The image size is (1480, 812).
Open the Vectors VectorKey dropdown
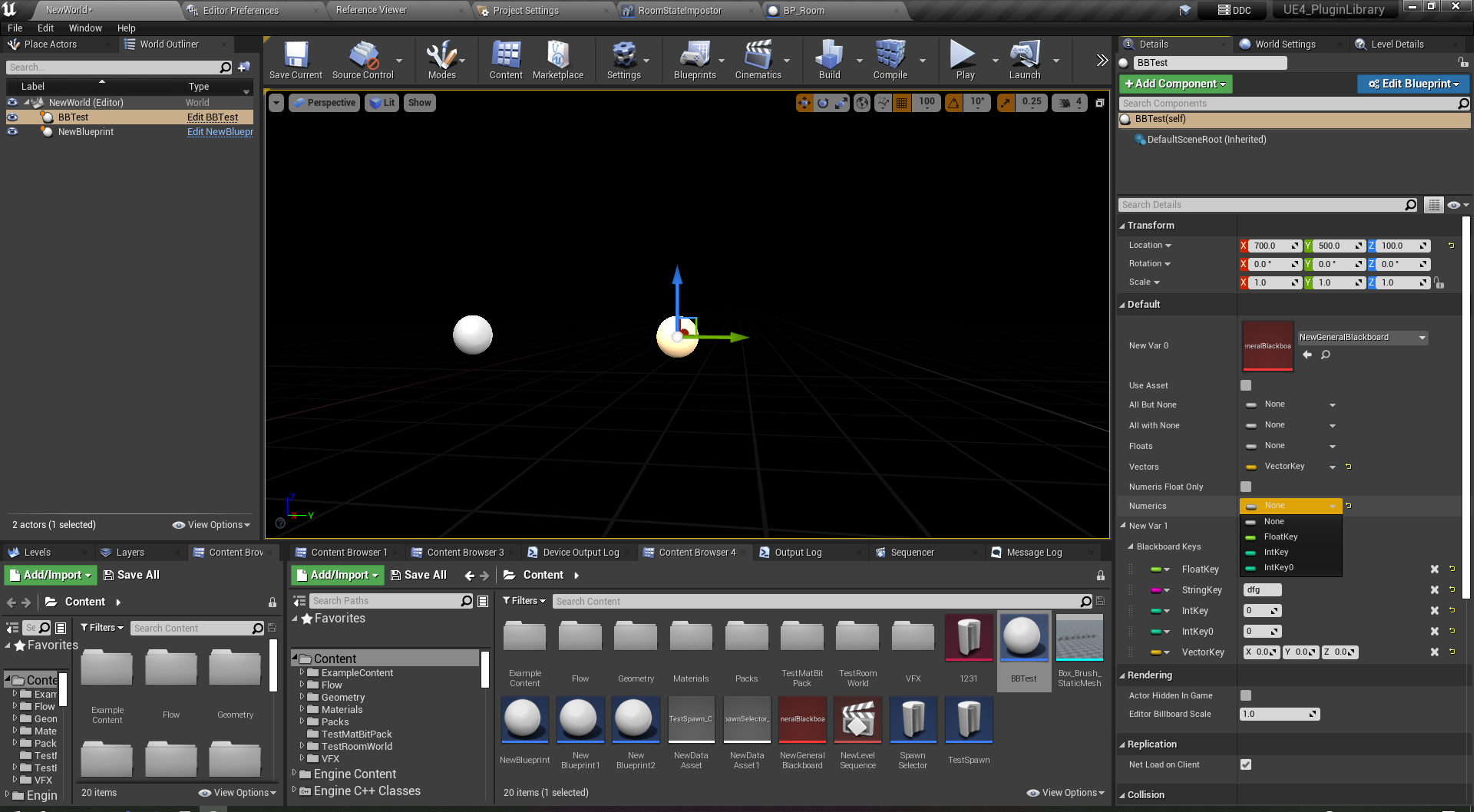point(1290,467)
